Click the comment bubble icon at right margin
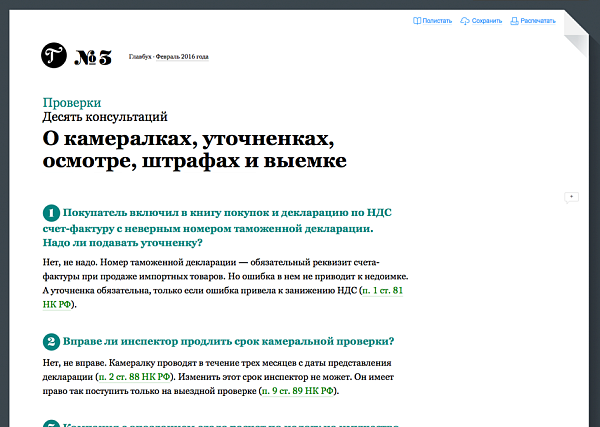The image size is (600, 427). pyautogui.click(x=571, y=197)
